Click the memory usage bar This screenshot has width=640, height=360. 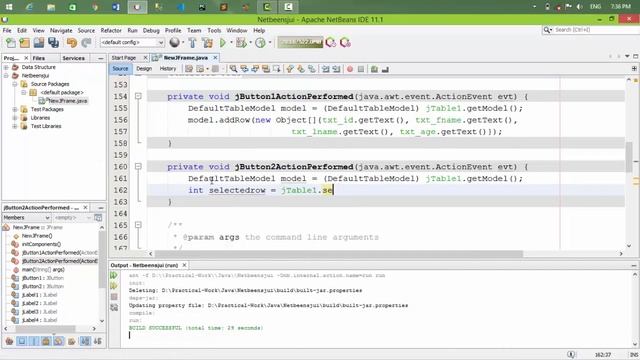300,42
